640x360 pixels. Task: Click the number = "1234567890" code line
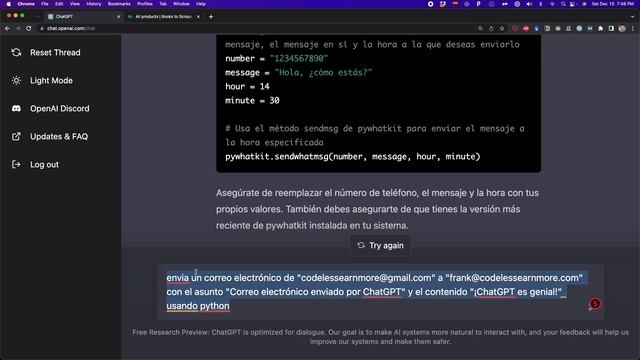point(276,58)
